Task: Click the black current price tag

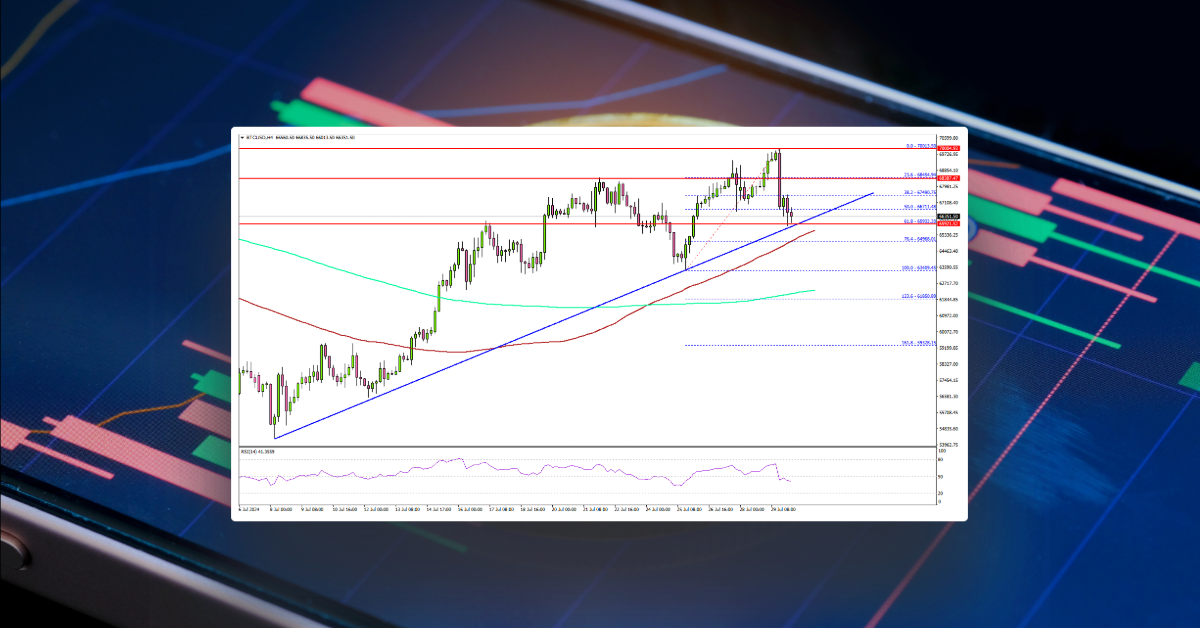Action: point(948,216)
